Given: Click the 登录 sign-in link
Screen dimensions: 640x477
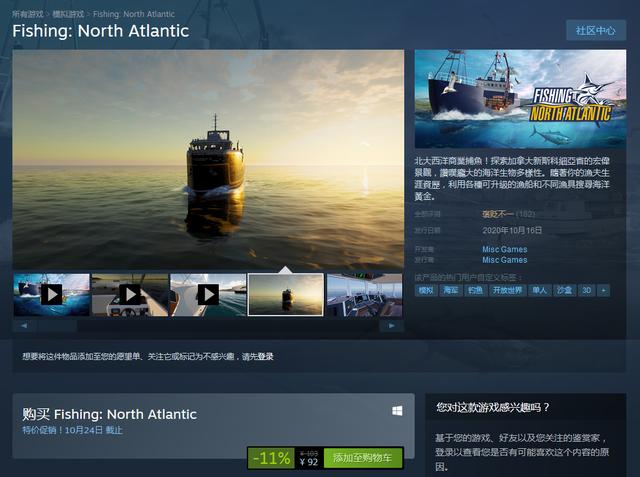Looking at the screenshot, I should click(265, 357).
